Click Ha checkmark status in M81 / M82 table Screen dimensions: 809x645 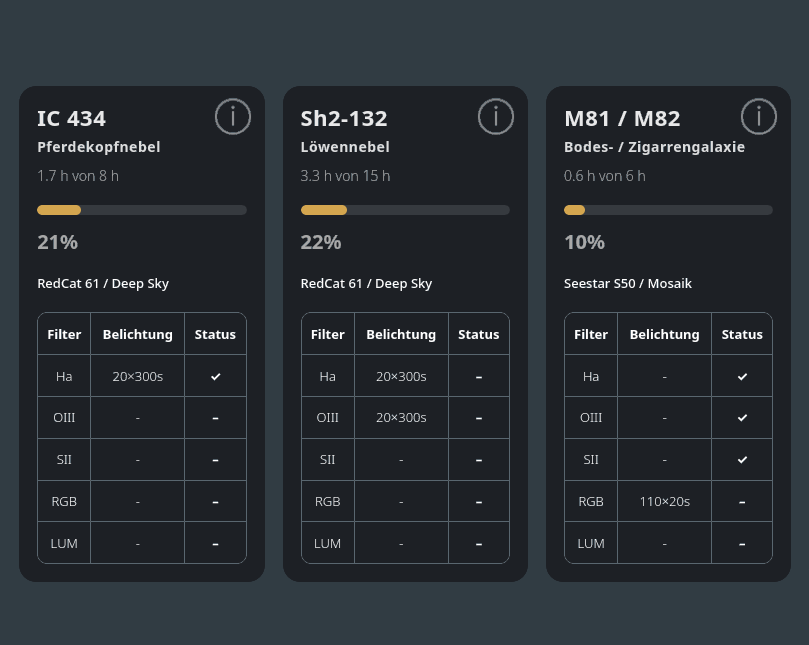(x=742, y=377)
